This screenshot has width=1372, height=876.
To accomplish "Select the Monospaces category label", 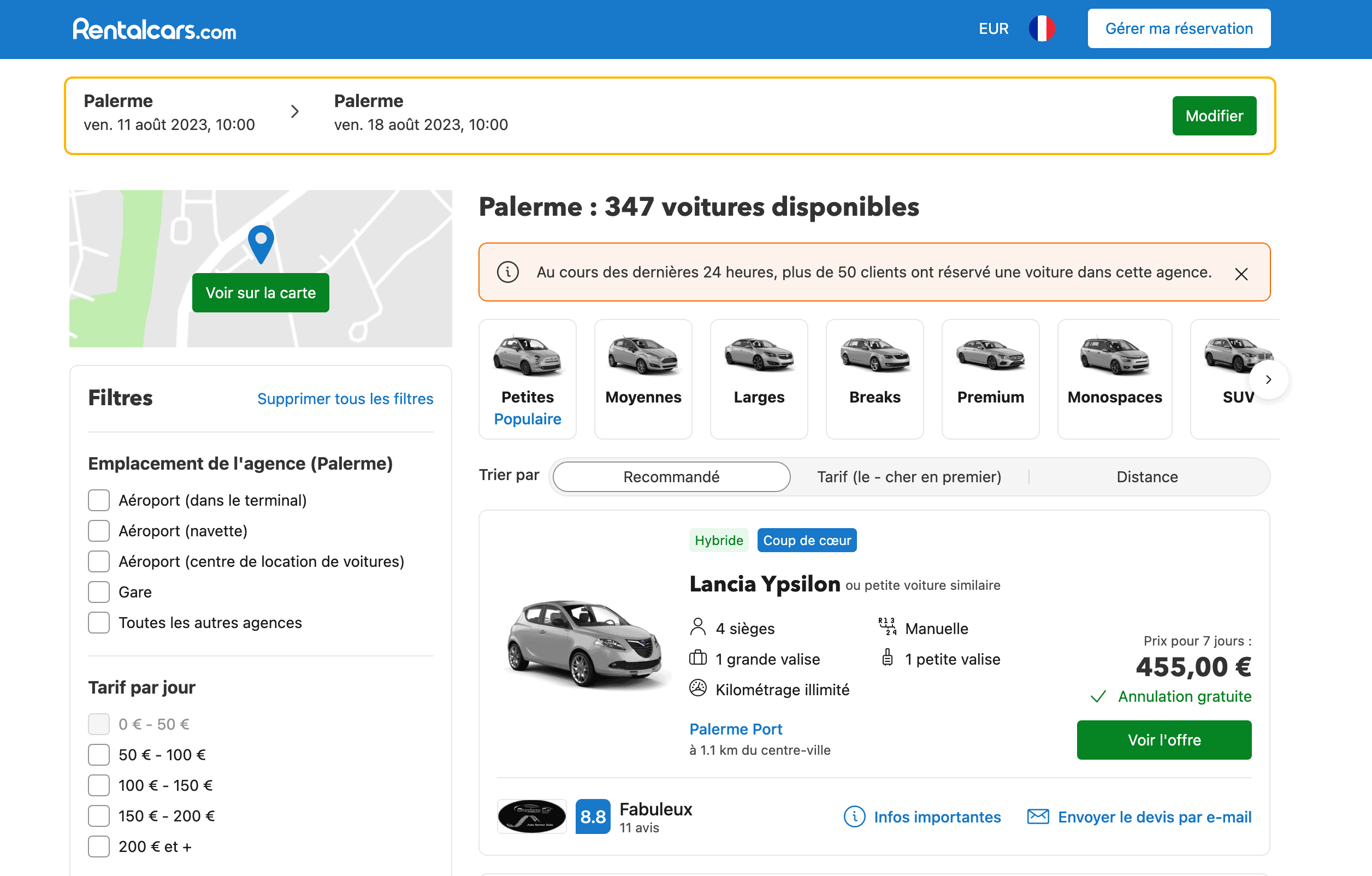I will pos(1114,397).
